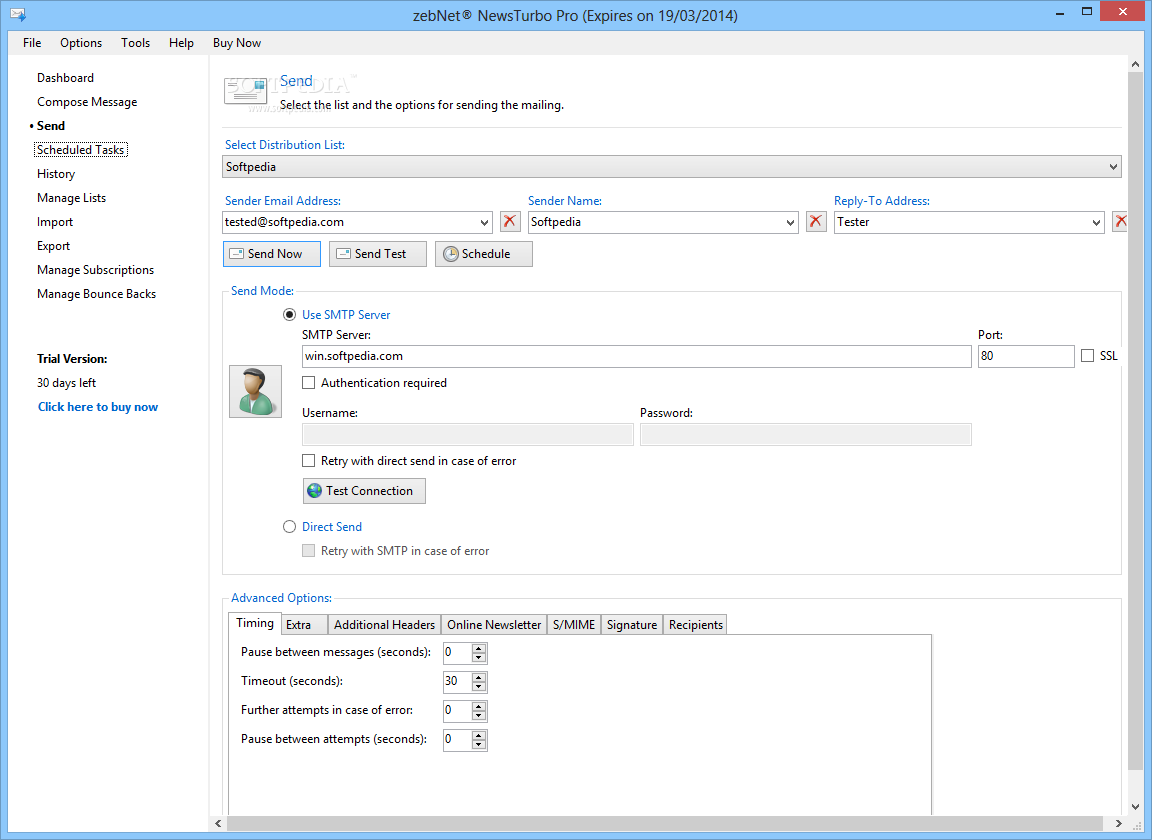1152x840 pixels.
Task: Click the Timeout seconds value field
Action: coord(457,681)
